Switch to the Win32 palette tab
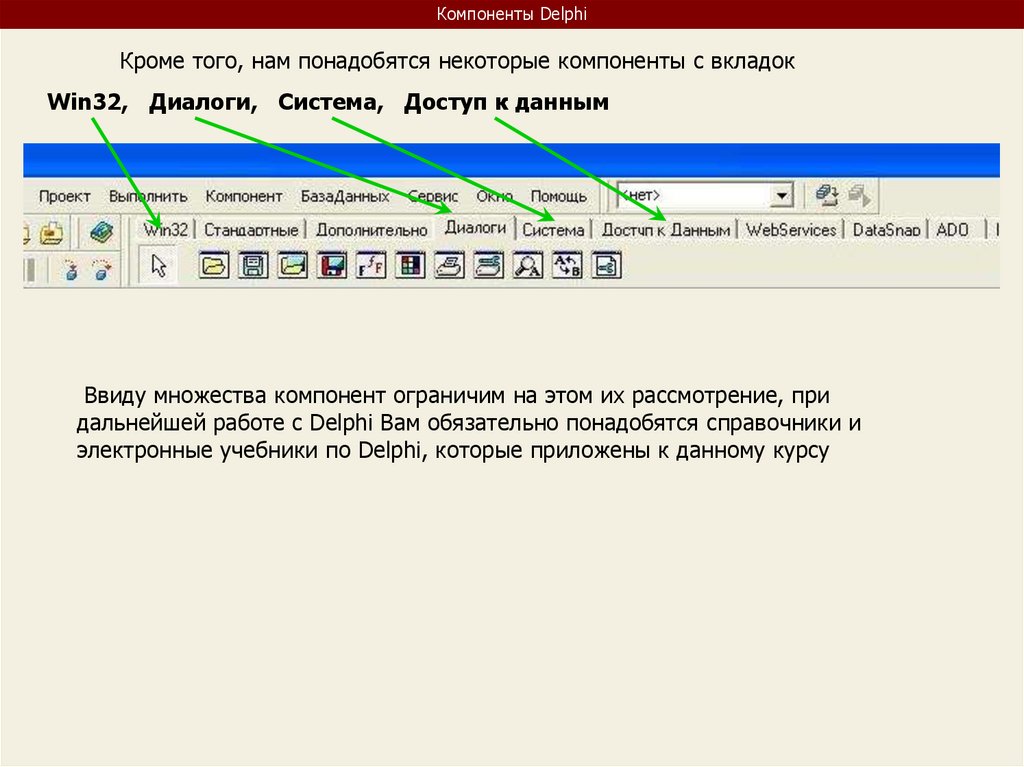1024x767 pixels. click(x=166, y=230)
